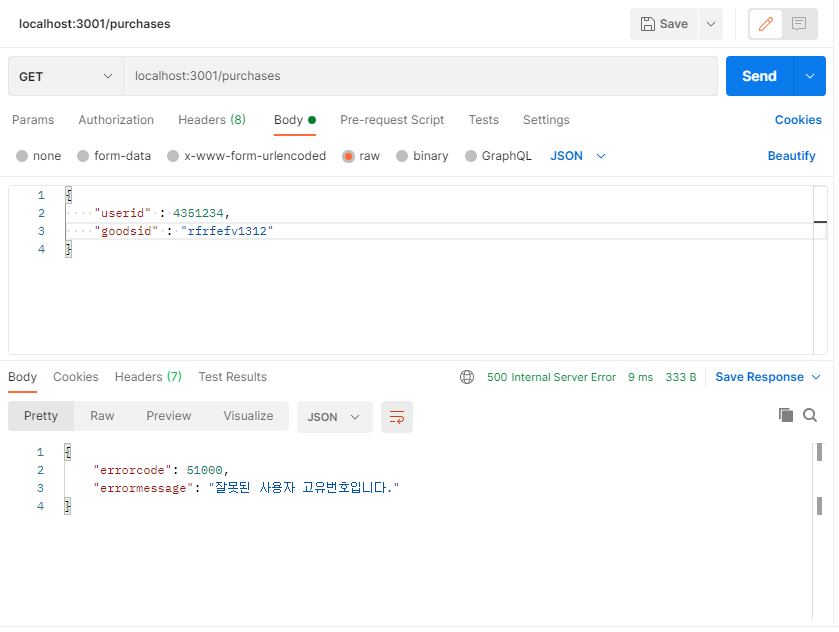Select the none body type
This screenshot has height=632, width=839.
(x=39, y=156)
